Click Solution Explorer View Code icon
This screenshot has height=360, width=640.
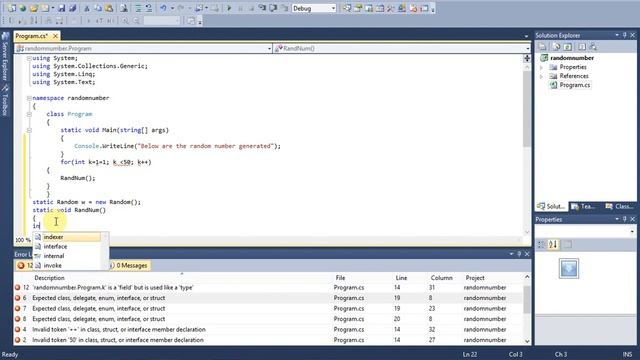click(582, 47)
